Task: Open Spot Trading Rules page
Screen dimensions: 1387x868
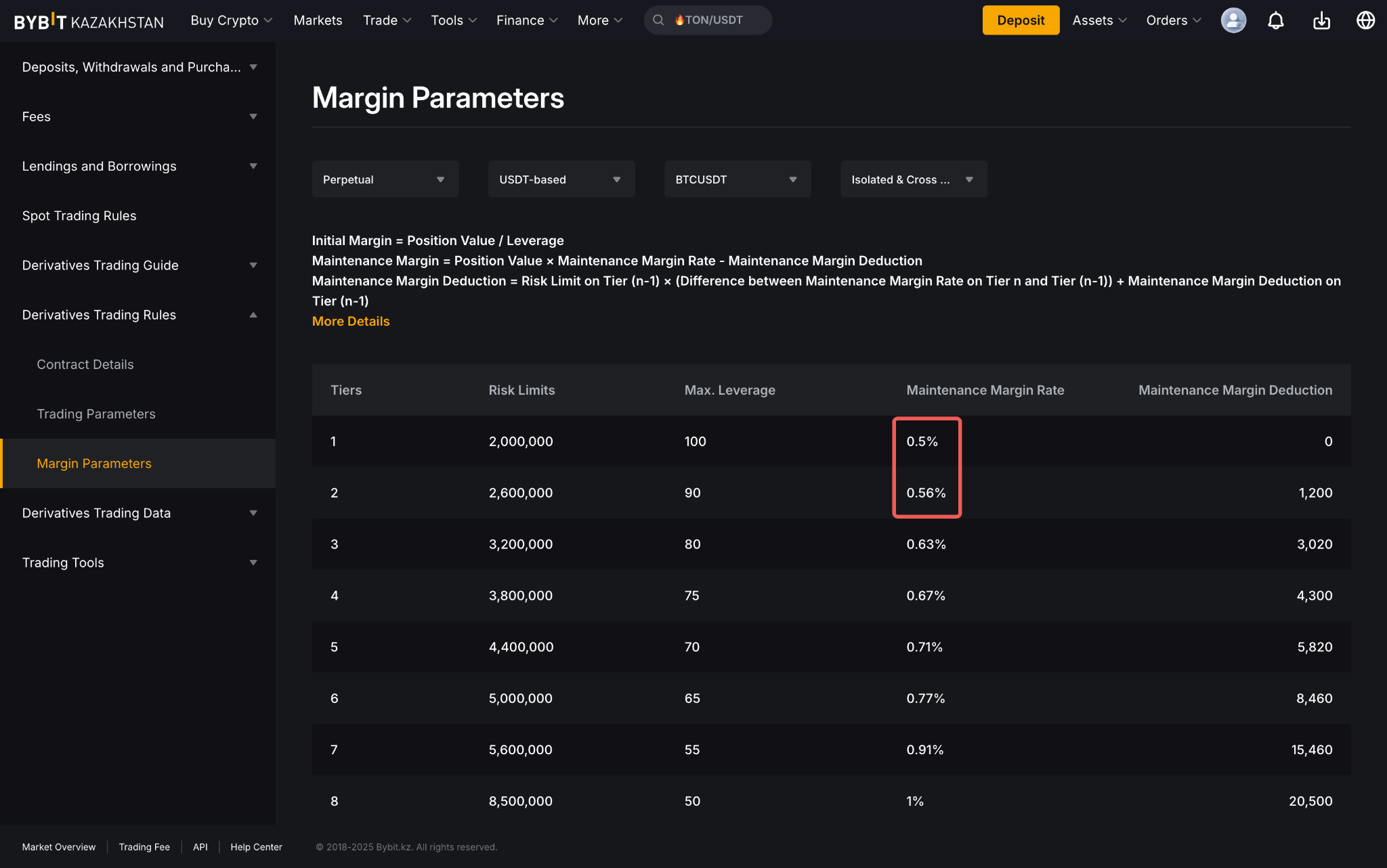Action: coord(79,216)
